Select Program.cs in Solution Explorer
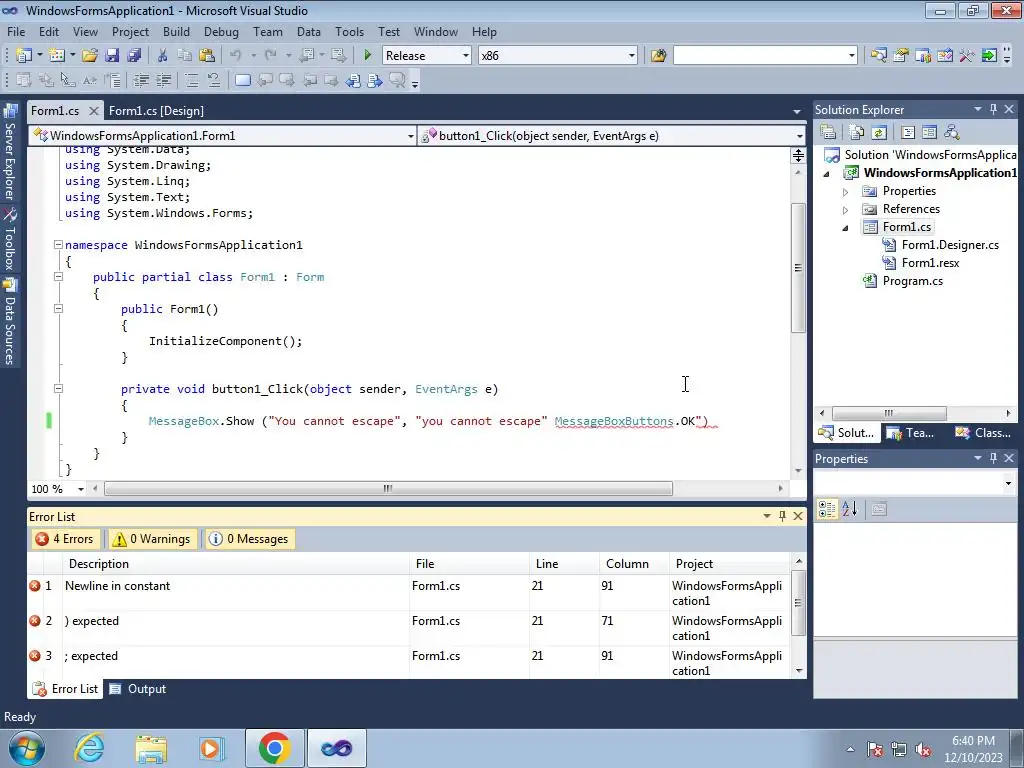Viewport: 1024px width, 768px height. point(912,281)
